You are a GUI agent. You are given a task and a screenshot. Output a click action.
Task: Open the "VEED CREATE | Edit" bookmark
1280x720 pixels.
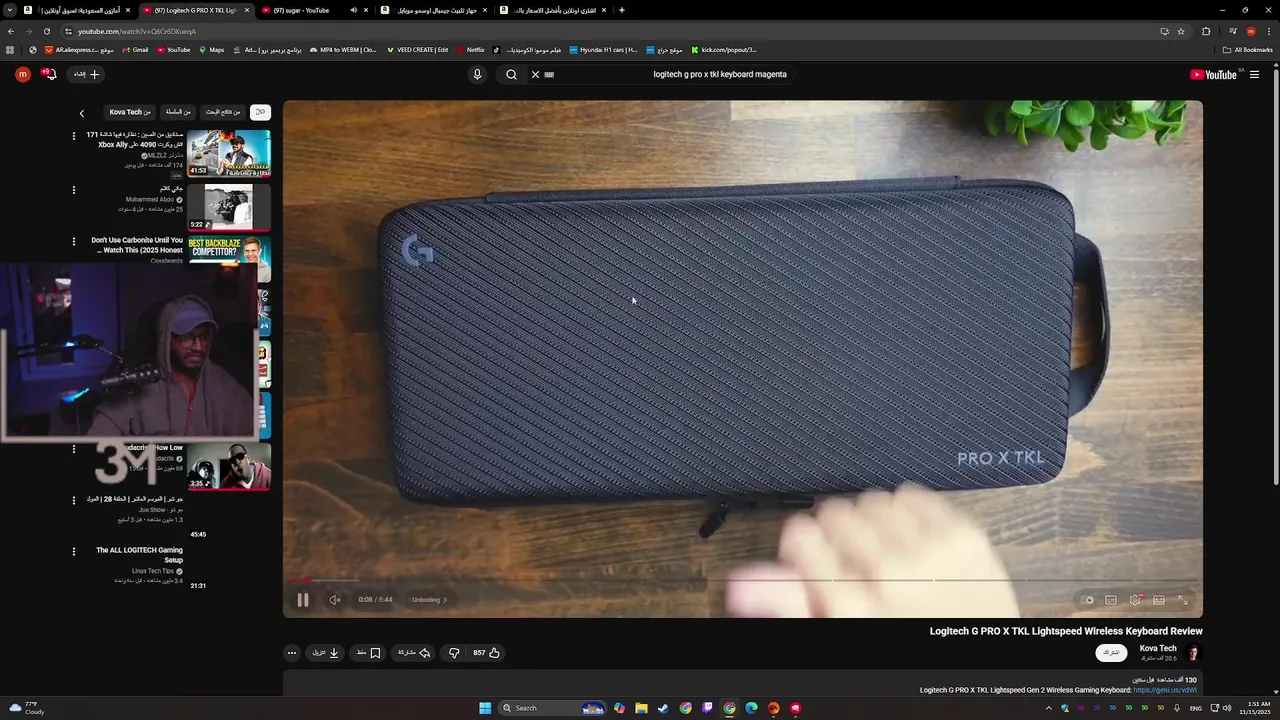(417, 49)
